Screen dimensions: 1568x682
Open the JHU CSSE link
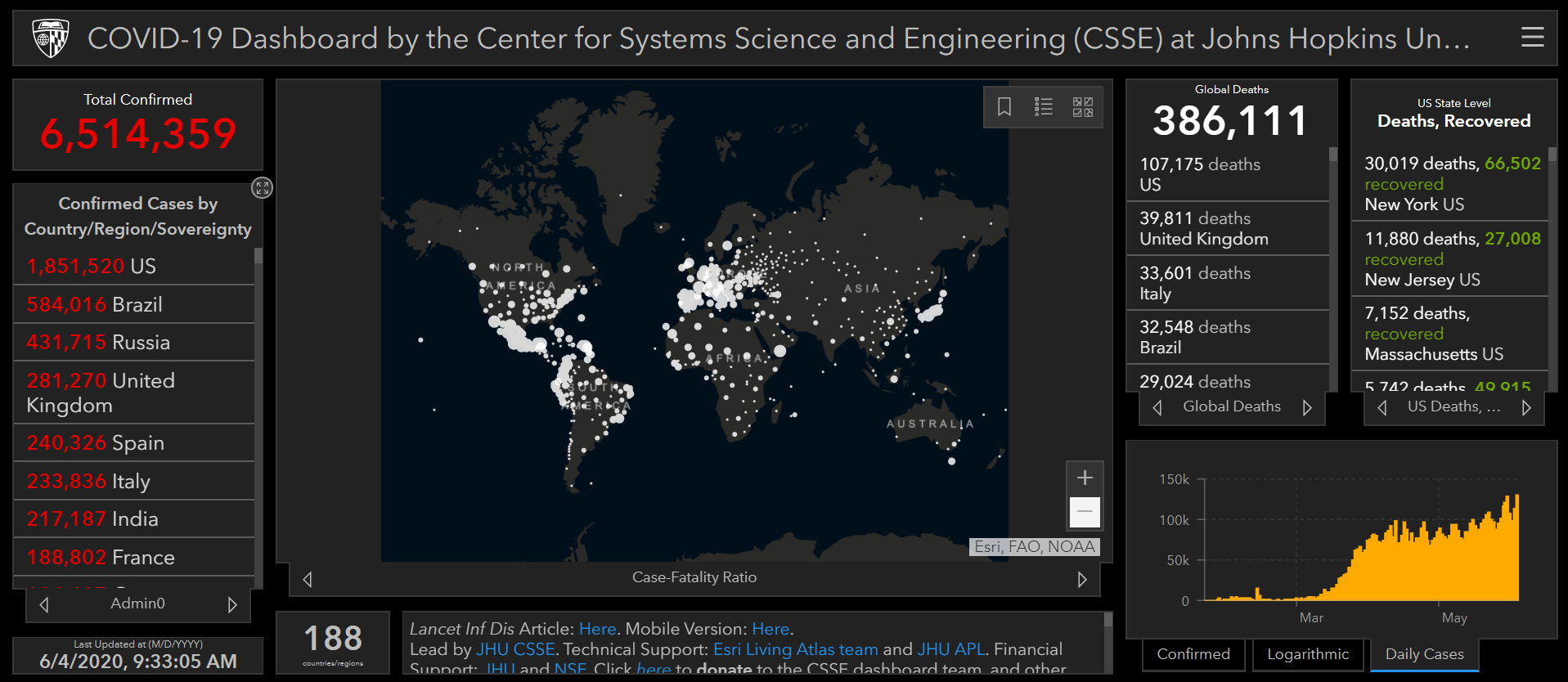(x=515, y=649)
